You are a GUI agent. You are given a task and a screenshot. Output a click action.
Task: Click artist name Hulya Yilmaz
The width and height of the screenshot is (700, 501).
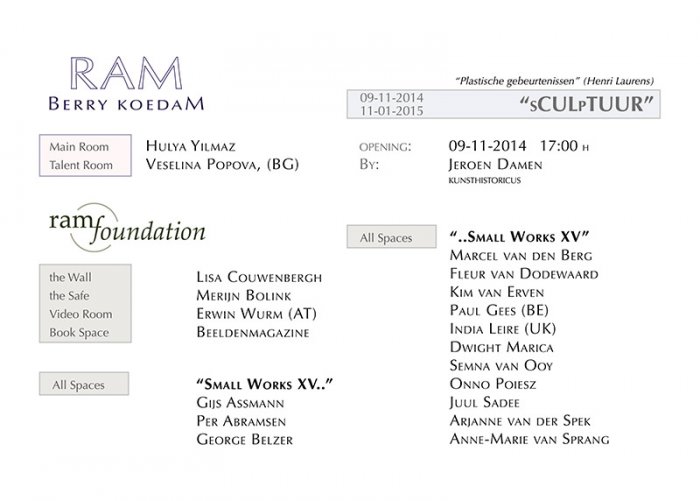(191, 146)
